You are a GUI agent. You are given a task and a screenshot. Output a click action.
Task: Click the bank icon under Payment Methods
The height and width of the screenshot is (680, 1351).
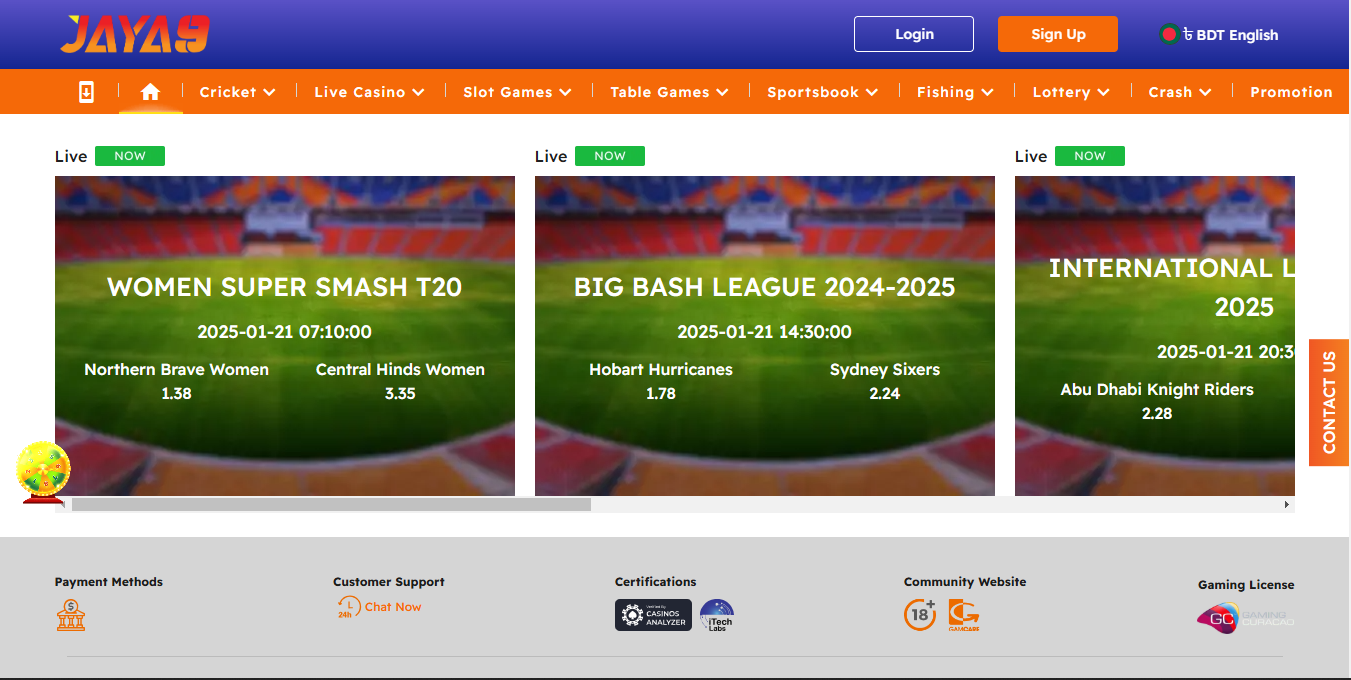click(x=70, y=615)
